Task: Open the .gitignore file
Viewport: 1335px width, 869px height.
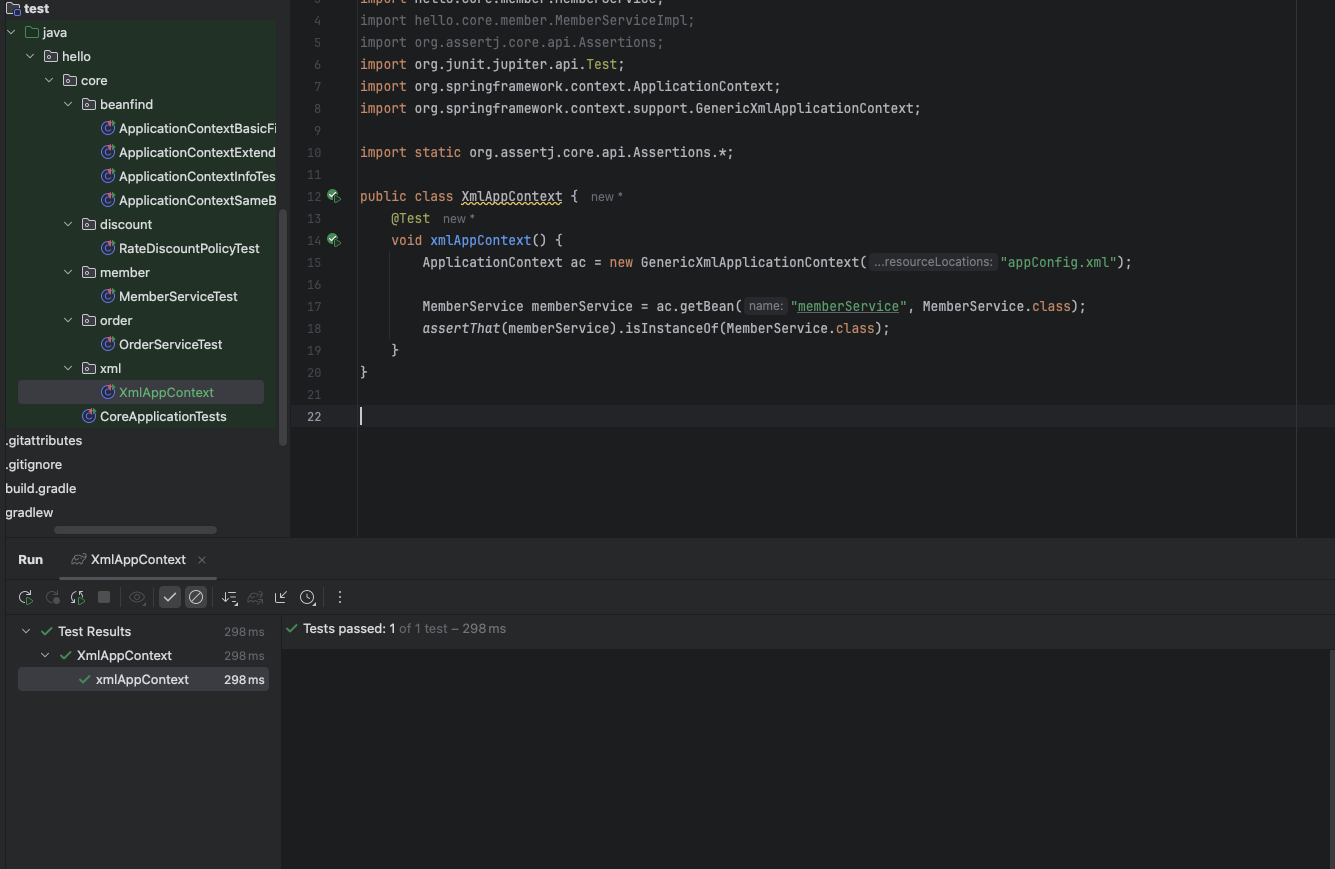Action: (x=34, y=465)
